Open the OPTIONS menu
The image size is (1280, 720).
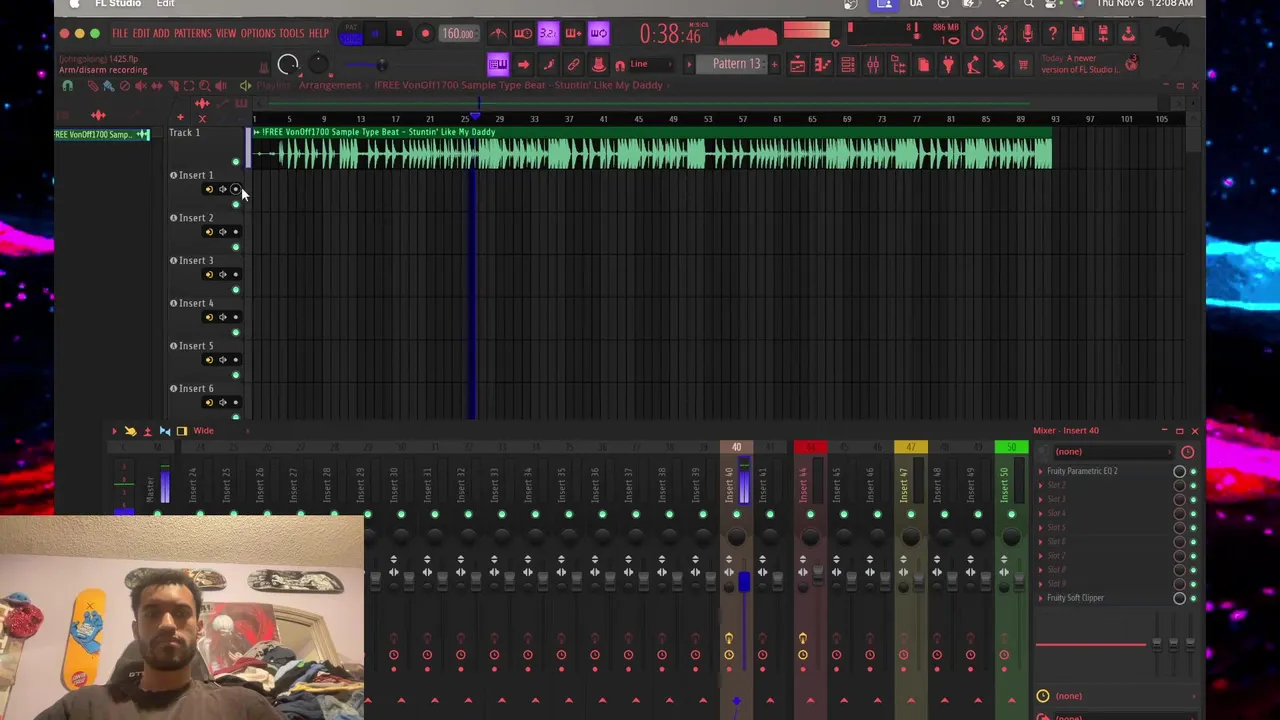[x=257, y=33]
